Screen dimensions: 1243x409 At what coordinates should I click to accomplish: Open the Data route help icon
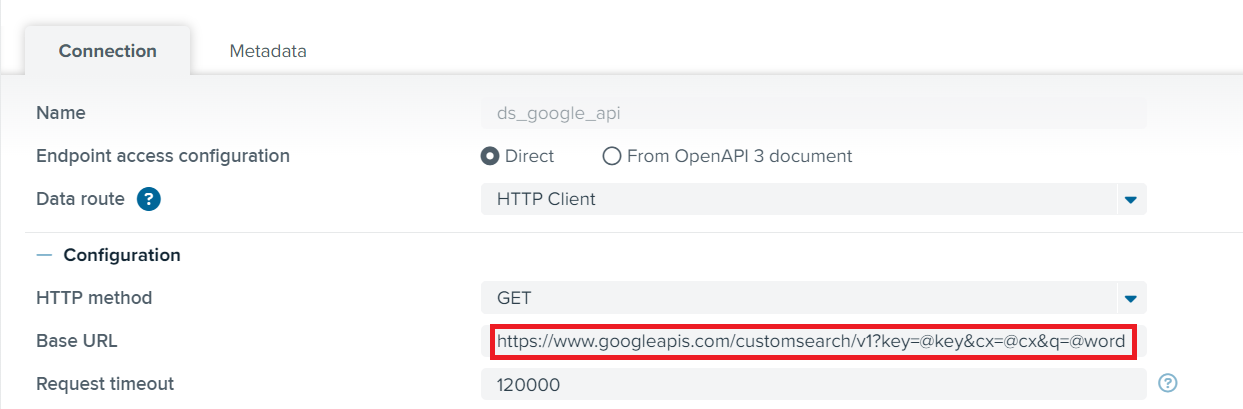click(x=149, y=199)
